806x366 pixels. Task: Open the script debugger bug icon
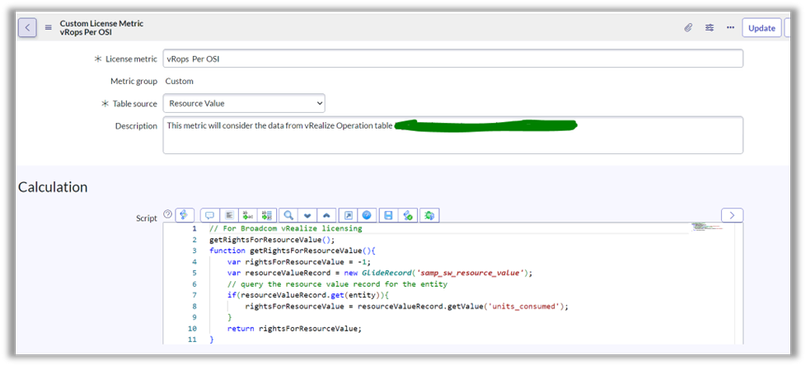click(429, 215)
